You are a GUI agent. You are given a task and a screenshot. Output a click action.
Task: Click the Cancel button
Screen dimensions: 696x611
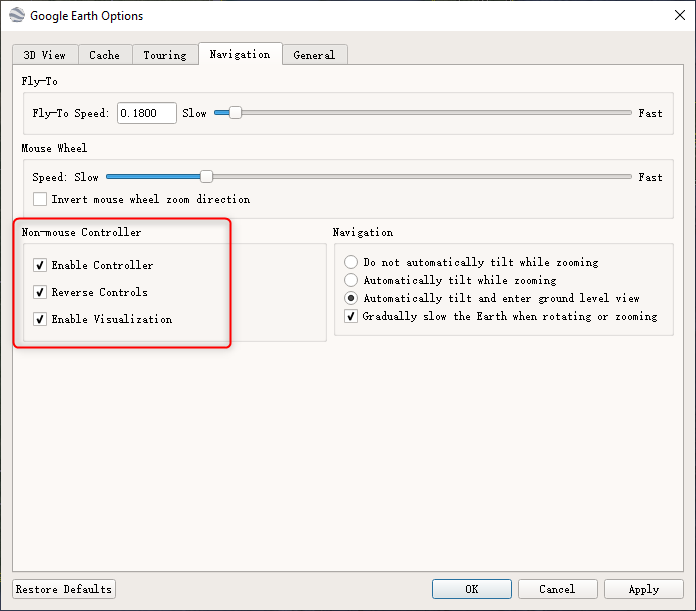coord(558,589)
